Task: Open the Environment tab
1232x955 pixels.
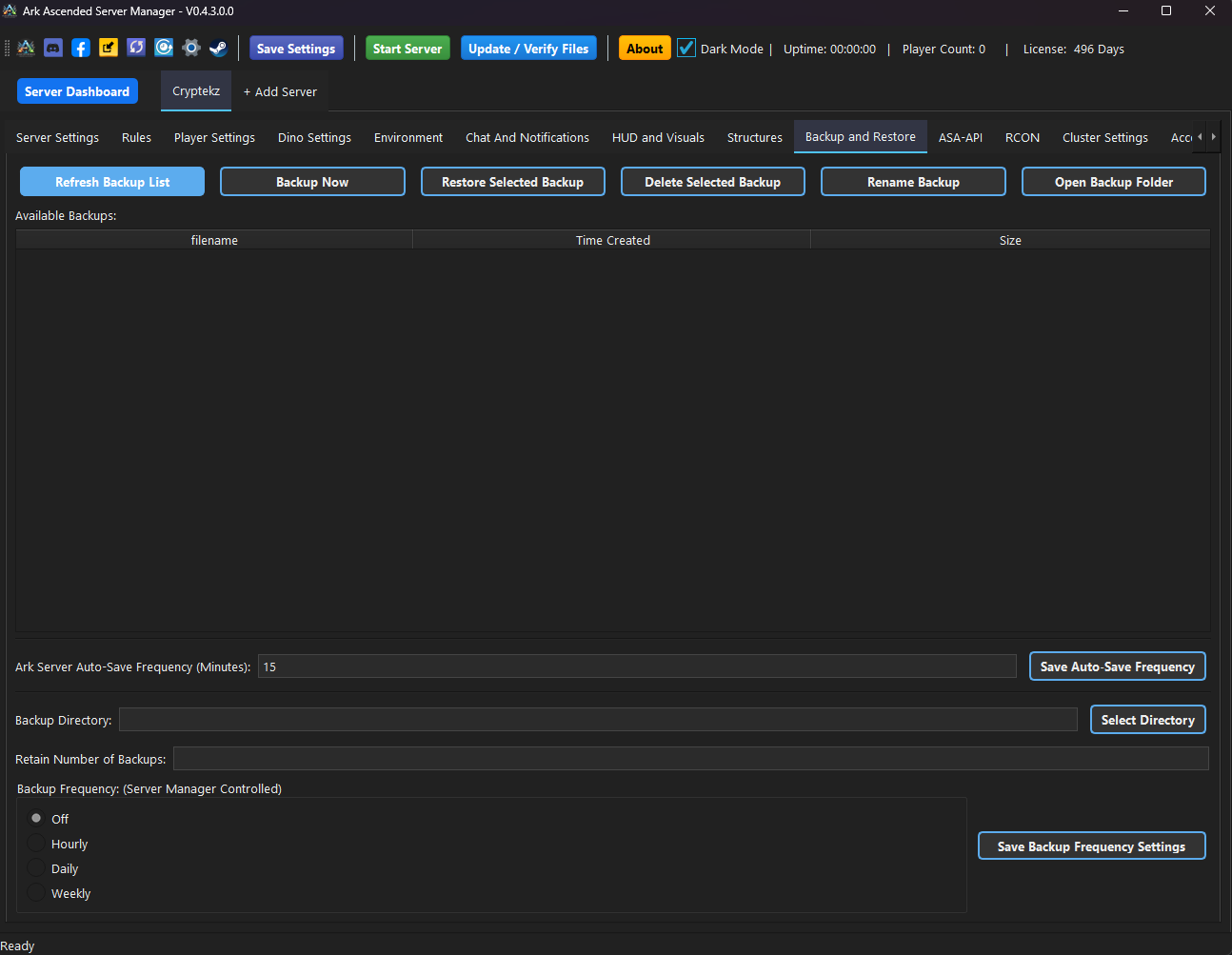Action: pyautogui.click(x=408, y=137)
